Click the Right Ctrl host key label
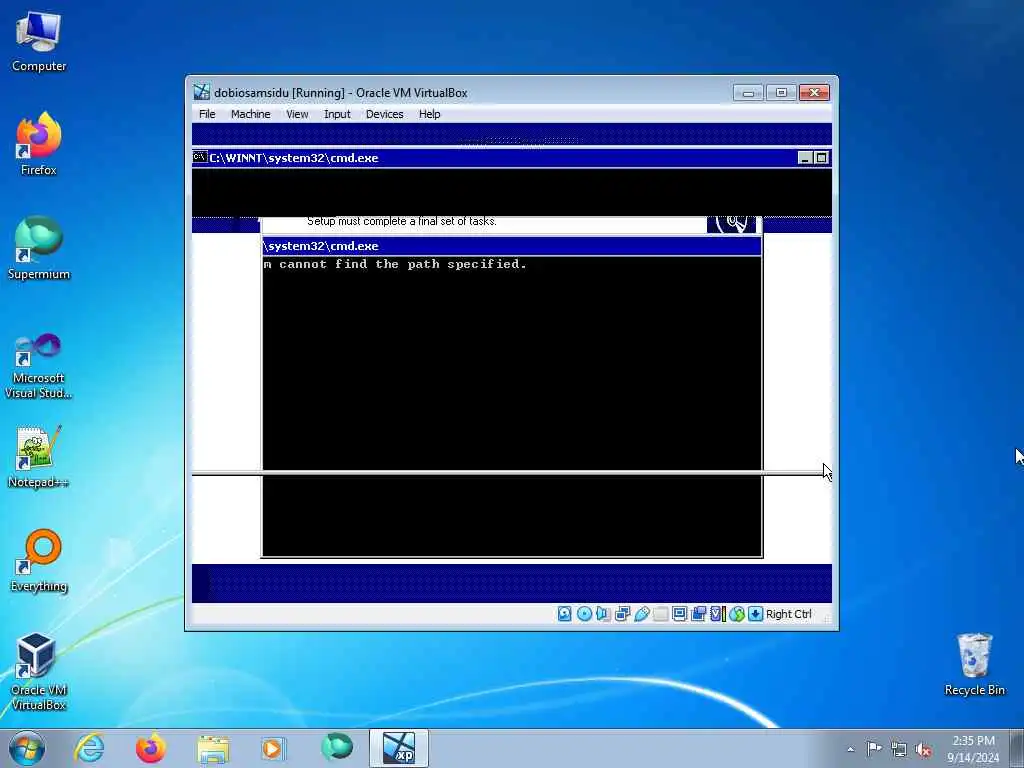The width and height of the screenshot is (1024, 768). 788,614
